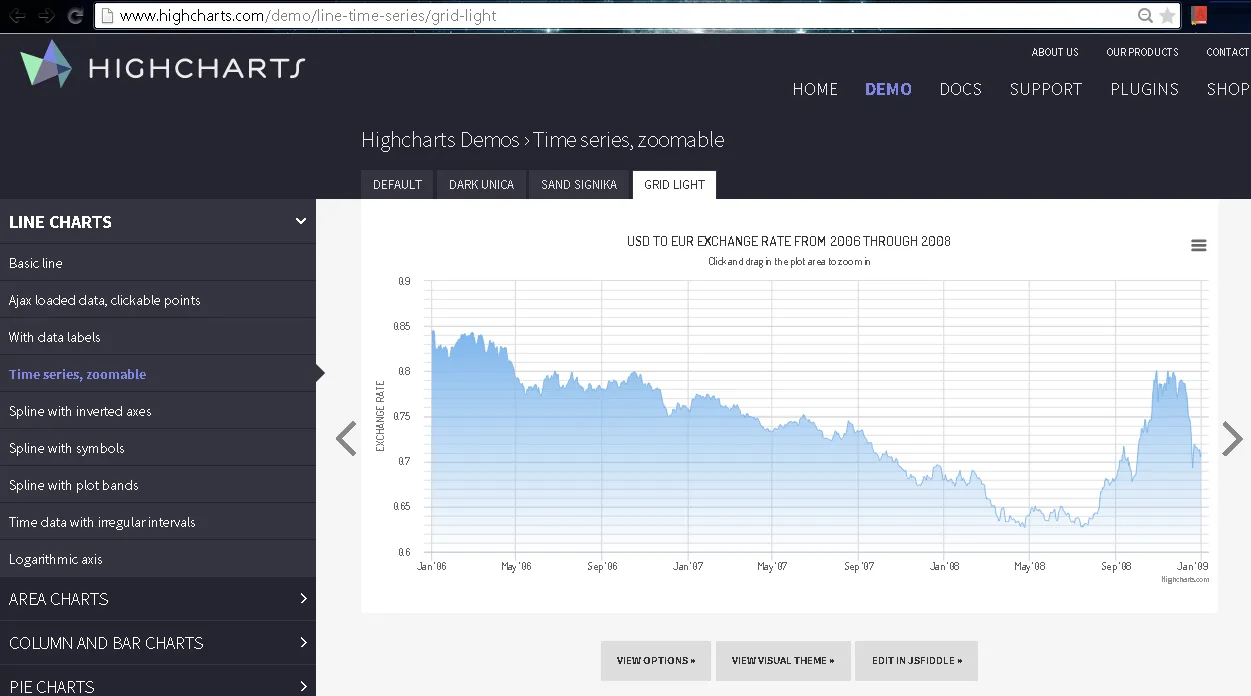Select the Grid Light theme tab
Image resolution: width=1251 pixels, height=696 pixels.
point(674,185)
